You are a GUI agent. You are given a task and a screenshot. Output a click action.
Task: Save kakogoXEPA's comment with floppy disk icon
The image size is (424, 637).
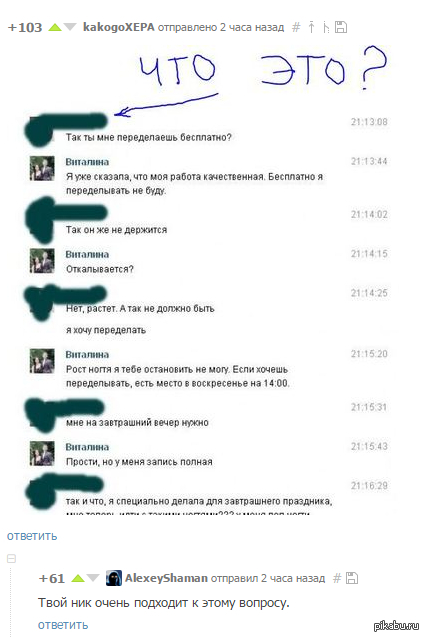(341, 28)
